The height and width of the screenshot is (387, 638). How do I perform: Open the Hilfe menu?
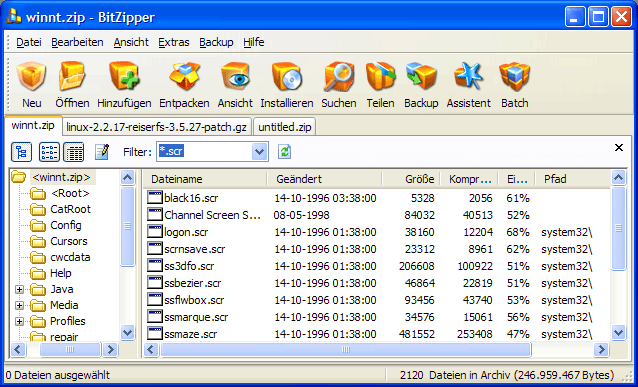pos(253,42)
